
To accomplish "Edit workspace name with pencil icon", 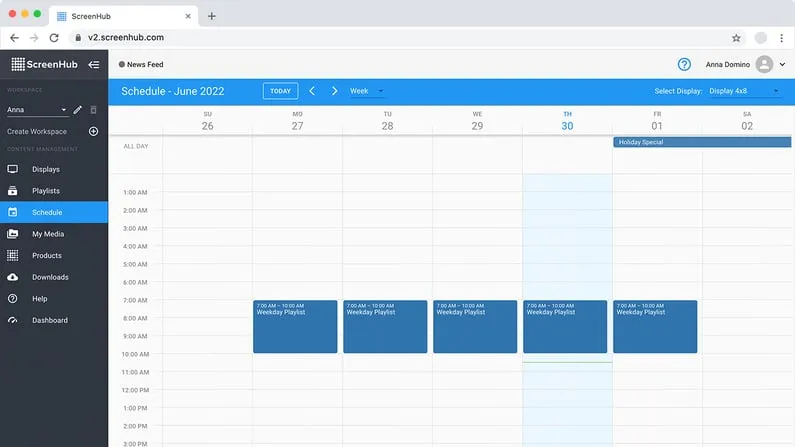I will pyautogui.click(x=78, y=109).
